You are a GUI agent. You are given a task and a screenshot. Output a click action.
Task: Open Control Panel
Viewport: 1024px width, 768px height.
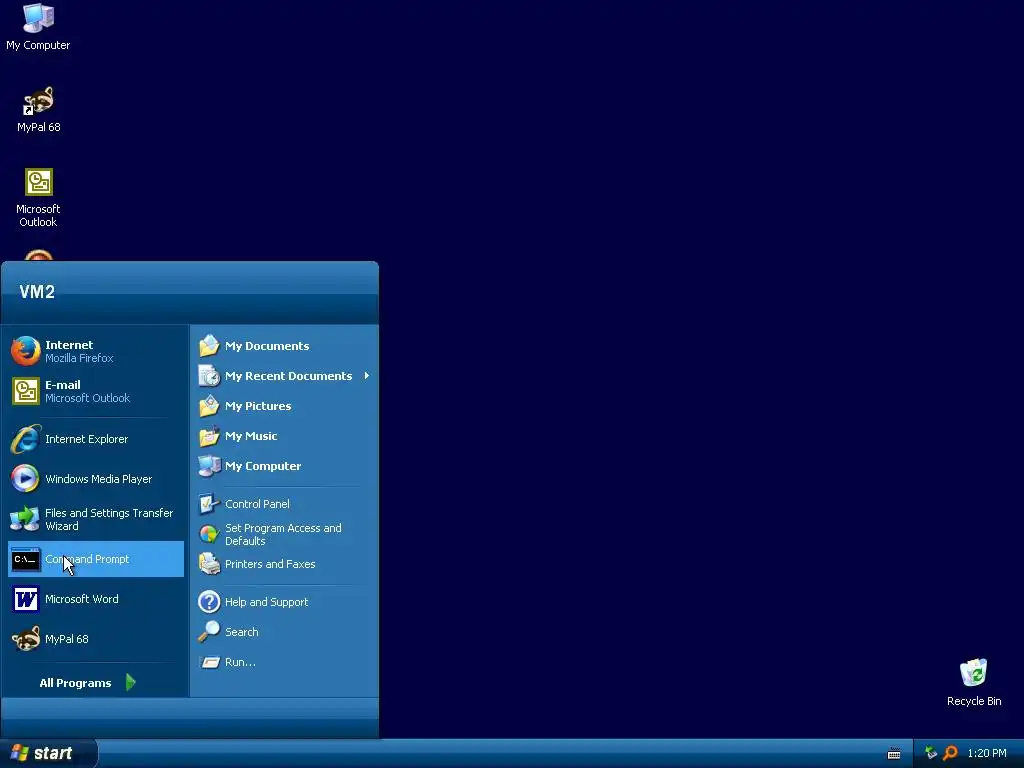click(283, 504)
